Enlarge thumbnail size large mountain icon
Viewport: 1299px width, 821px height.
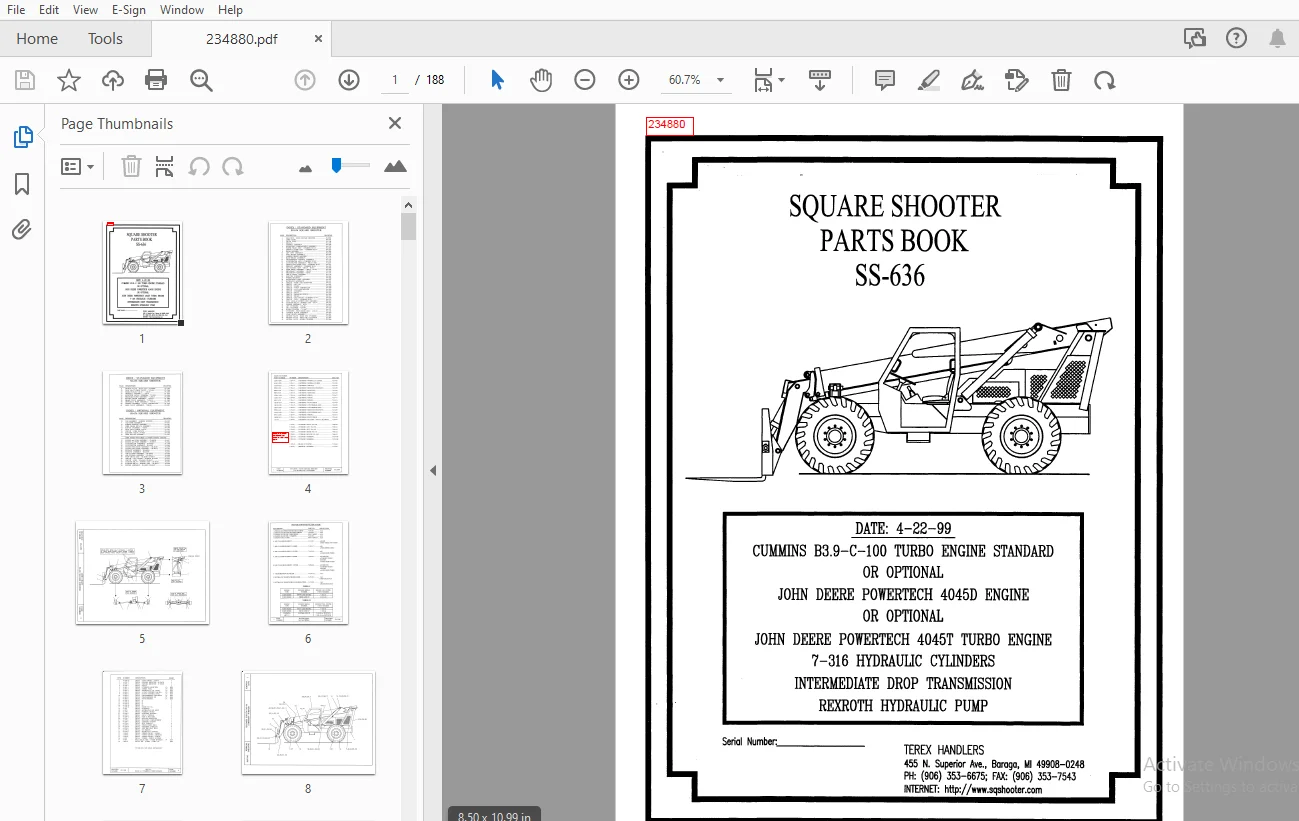(395, 166)
